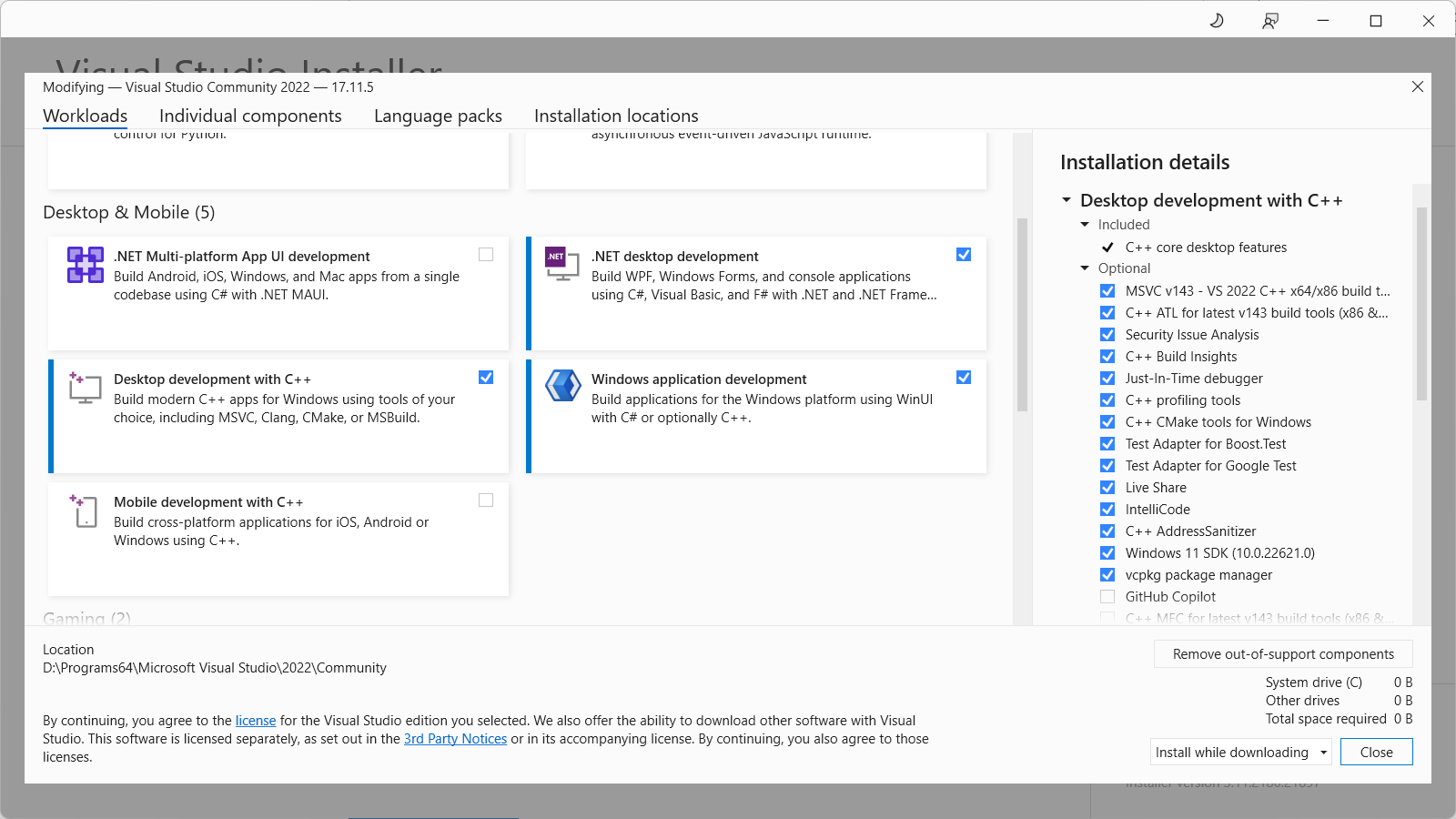Image resolution: width=1456 pixels, height=819 pixels.
Task: Open the Installation locations tab
Action: [x=616, y=116]
